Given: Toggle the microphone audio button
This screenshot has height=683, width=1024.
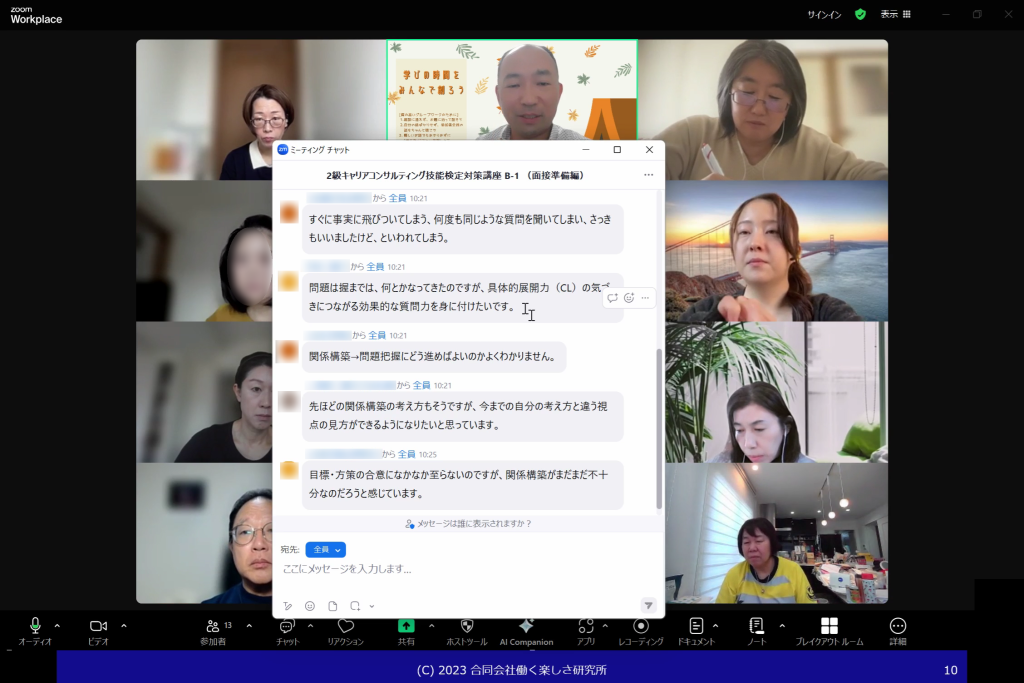Looking at the screenshot, I should coord(35,627).
